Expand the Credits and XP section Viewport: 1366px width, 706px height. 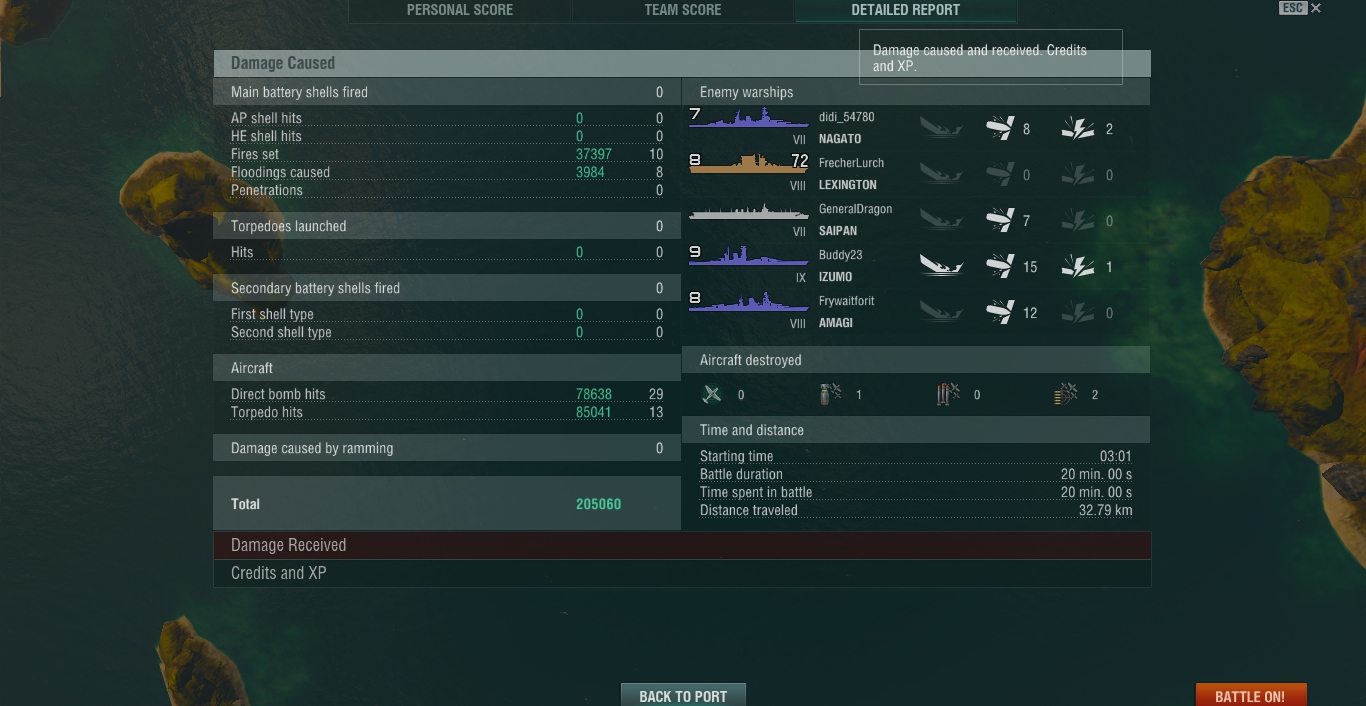(x=682, y=573)
